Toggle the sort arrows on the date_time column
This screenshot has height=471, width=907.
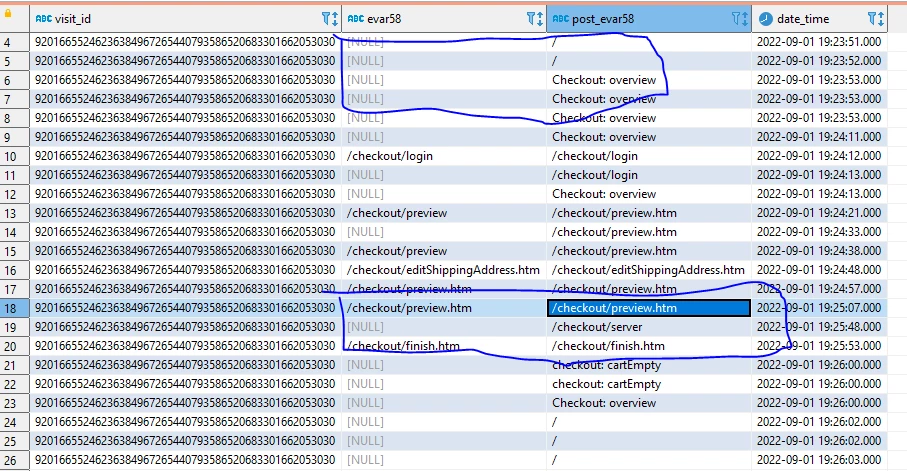pyautogui.click(x=880, y=19)
